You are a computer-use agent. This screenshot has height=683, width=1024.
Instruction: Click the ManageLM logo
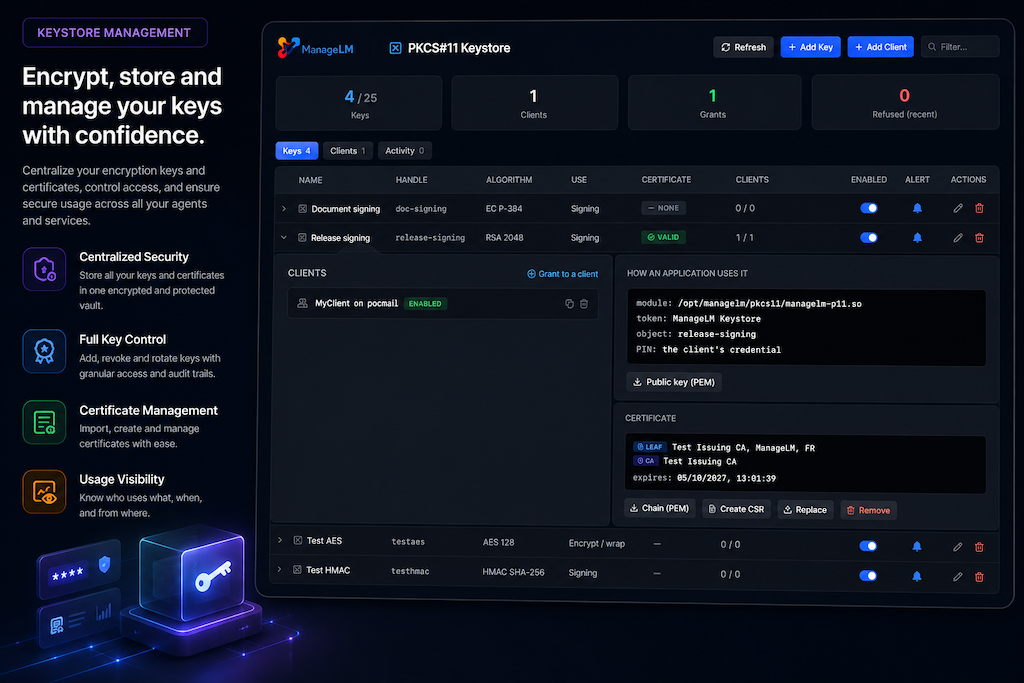[315, 48]
